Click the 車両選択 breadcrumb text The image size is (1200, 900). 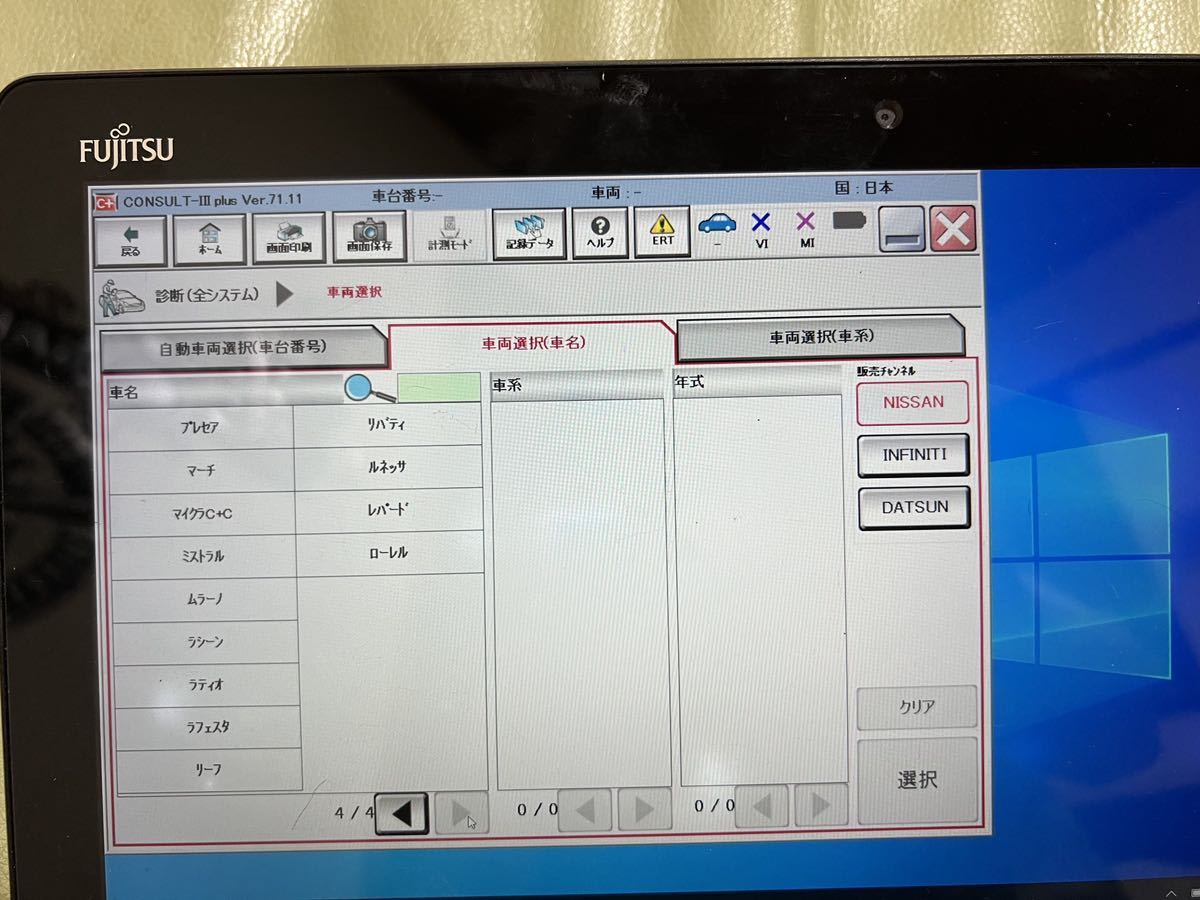point(354,292)
